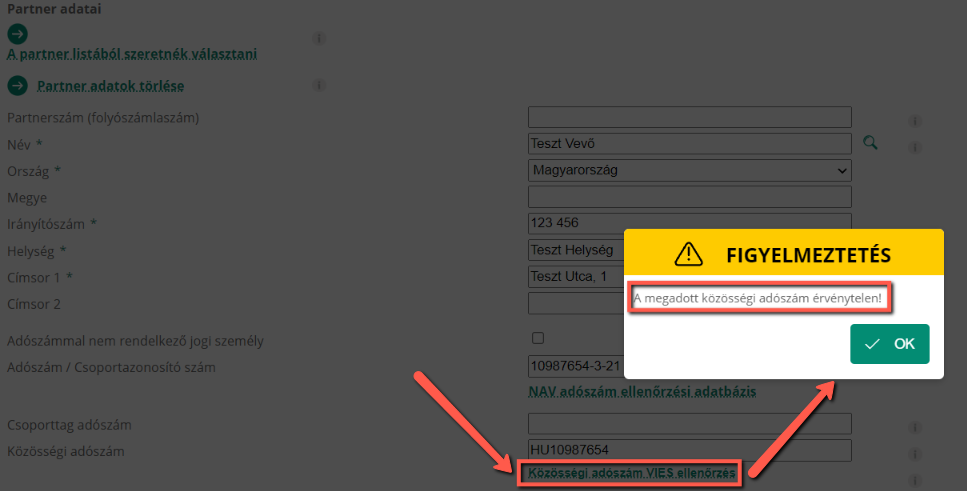Click info icon below Közösségi adószám row
Viewport: 967px width, 491px height.
click(915, 481)
